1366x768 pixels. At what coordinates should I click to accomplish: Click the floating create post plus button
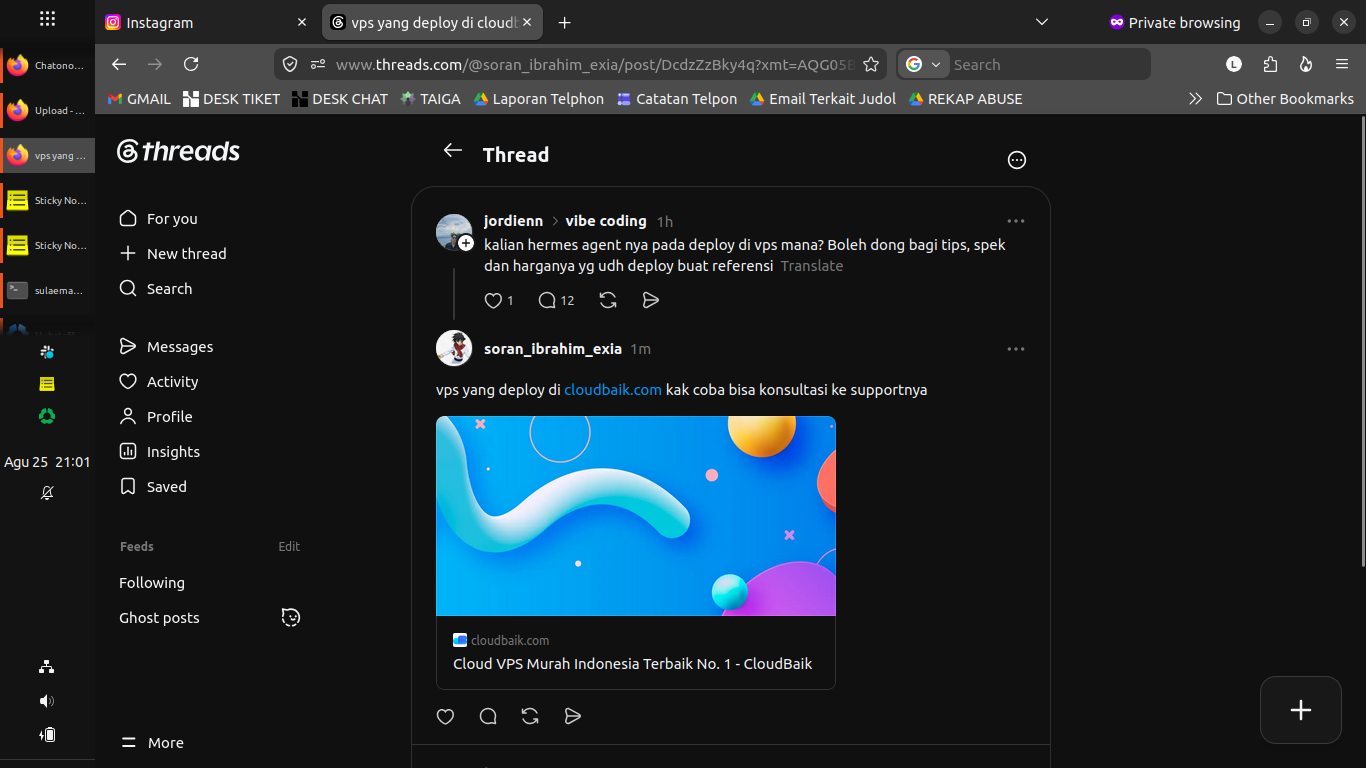[x=1301, y=710]
